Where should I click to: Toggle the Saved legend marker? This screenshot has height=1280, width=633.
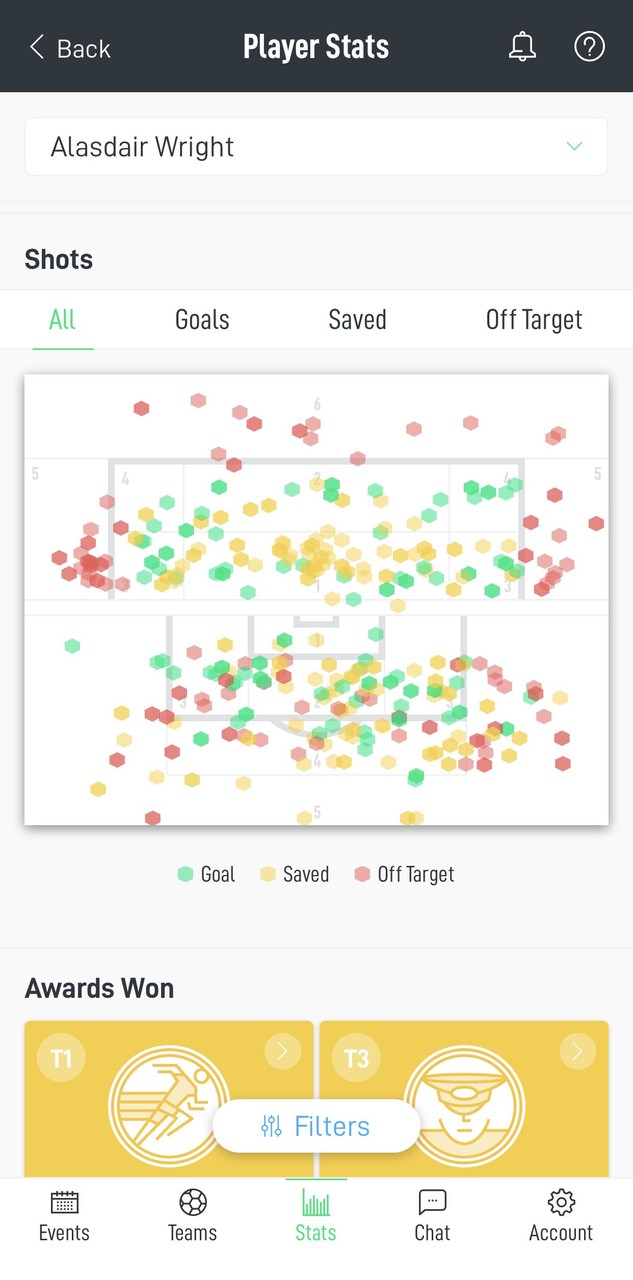(266, 873)
